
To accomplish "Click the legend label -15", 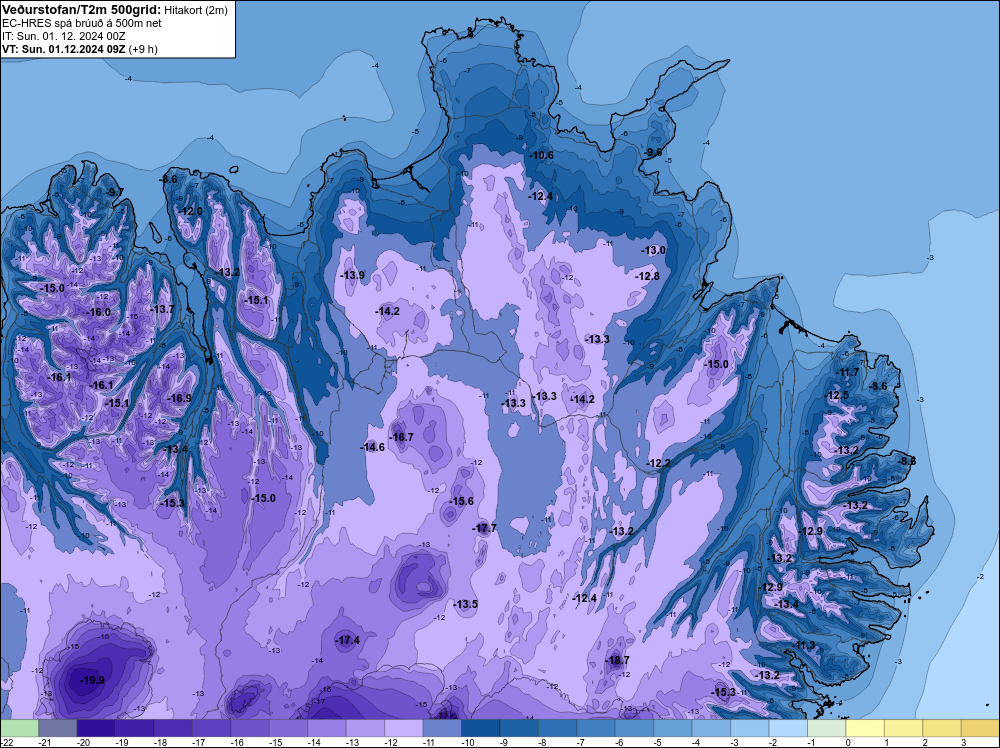I will (x=276, y=743).
